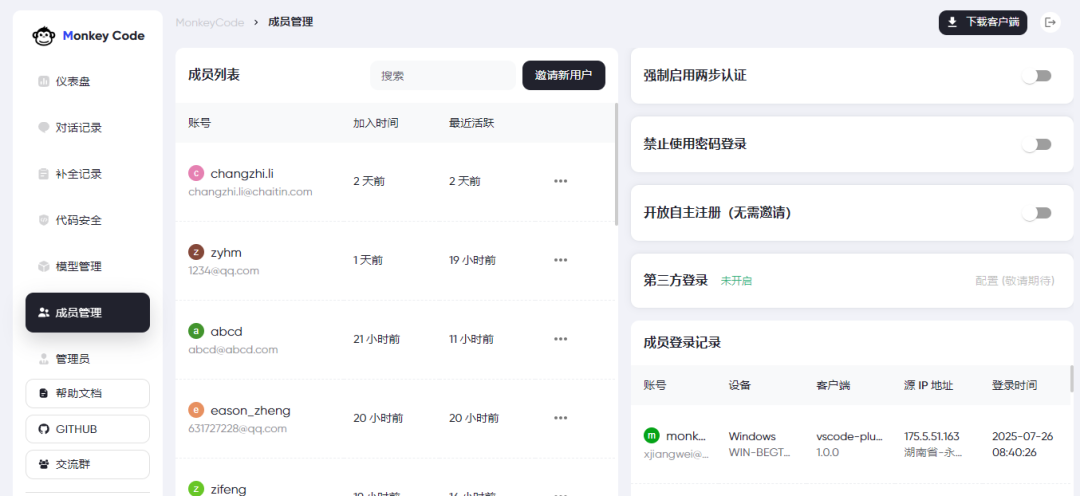Image resolution: width=1080 pixels, height=496 pixels.
Task: Open 补全记录 in the sidebar
Action: click(87, 174)
